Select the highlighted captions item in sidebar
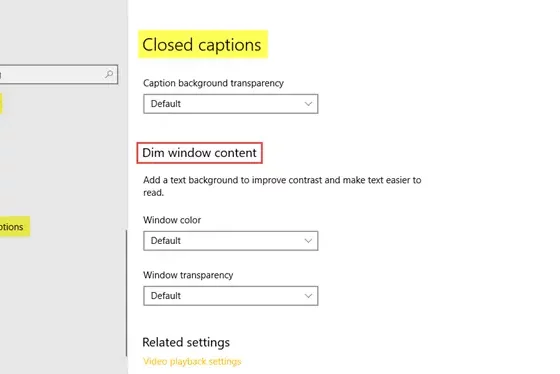 15,226
